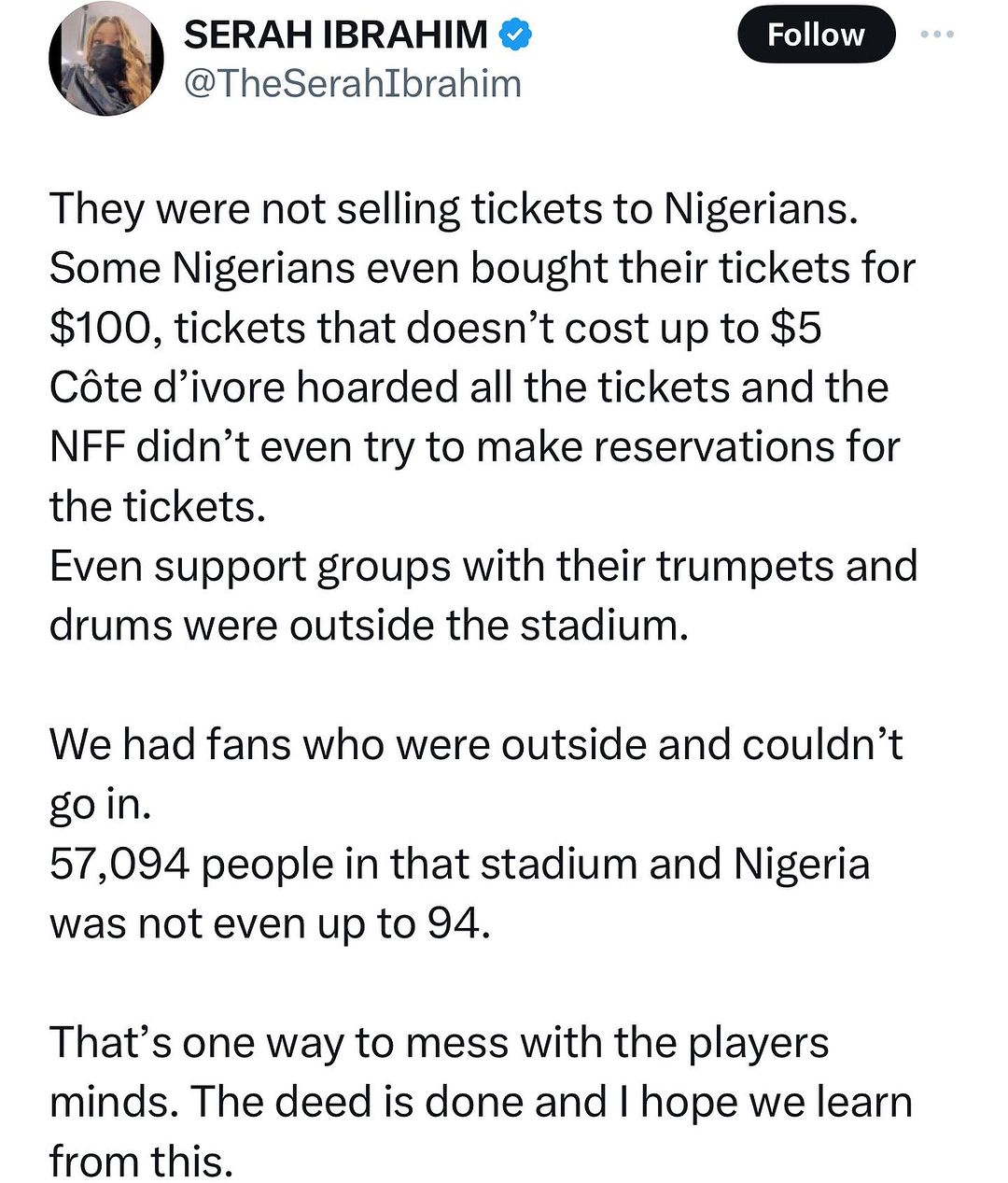Click the line starting 'We had fans who'
This screenshot has height=1183, width=1008.
tap(476, 745)
